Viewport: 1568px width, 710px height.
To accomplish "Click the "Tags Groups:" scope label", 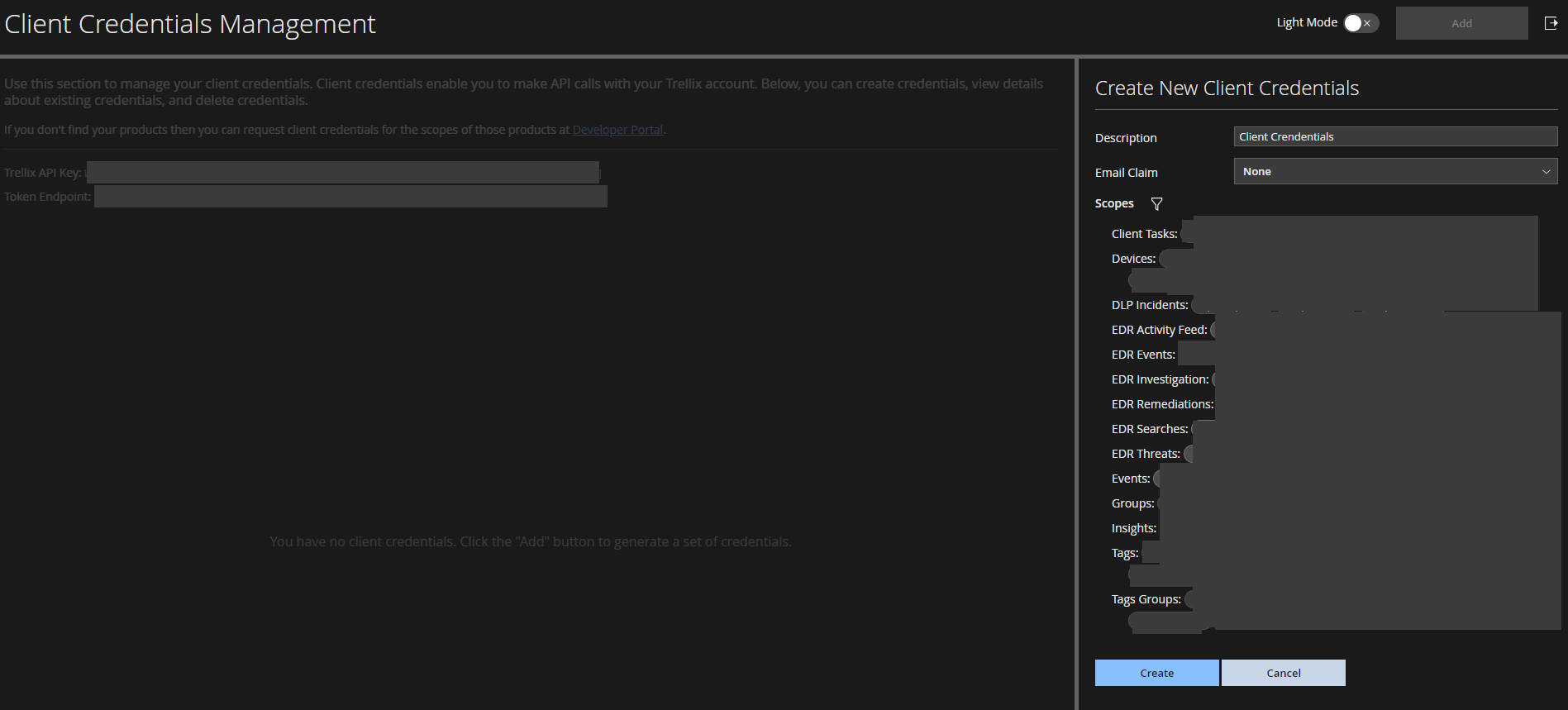I will (1146, 599).
